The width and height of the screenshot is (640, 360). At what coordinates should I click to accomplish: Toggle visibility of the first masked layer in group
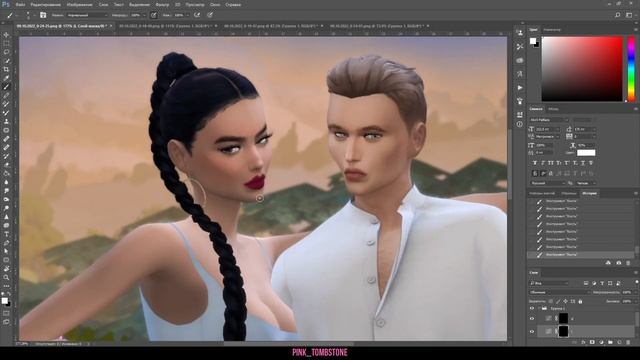click(532, 319)
